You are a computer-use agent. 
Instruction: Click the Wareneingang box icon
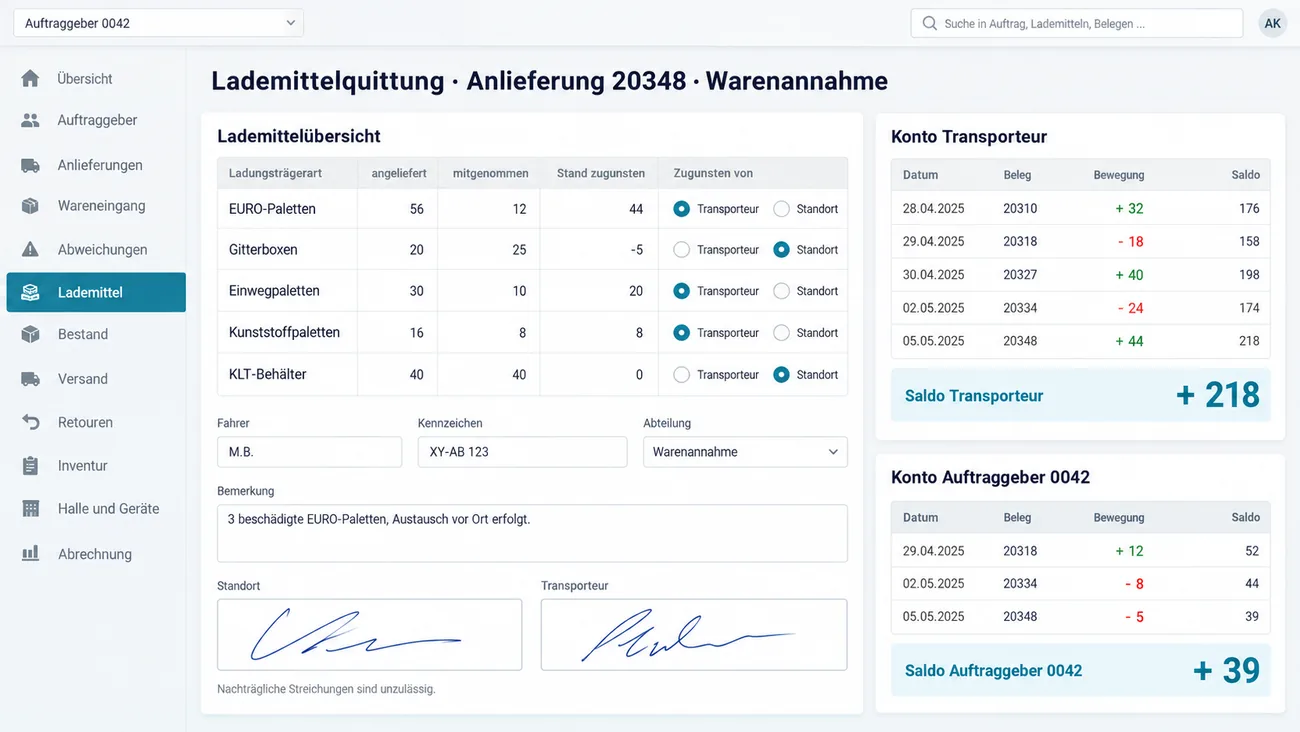pyautogui.click(x=30, y=206)
